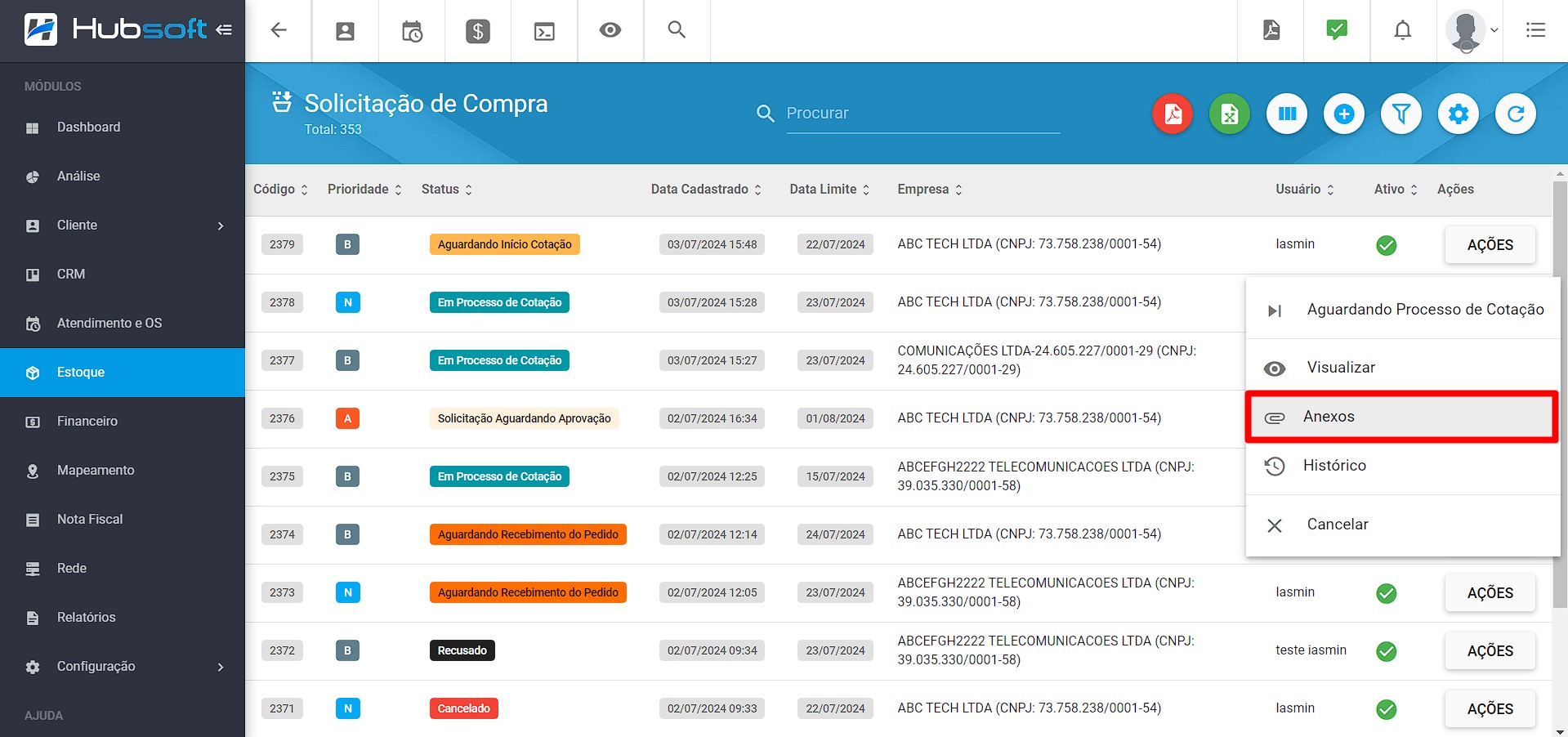
Task: Open the list menu icon at top right
Action: pos(1535,30)
